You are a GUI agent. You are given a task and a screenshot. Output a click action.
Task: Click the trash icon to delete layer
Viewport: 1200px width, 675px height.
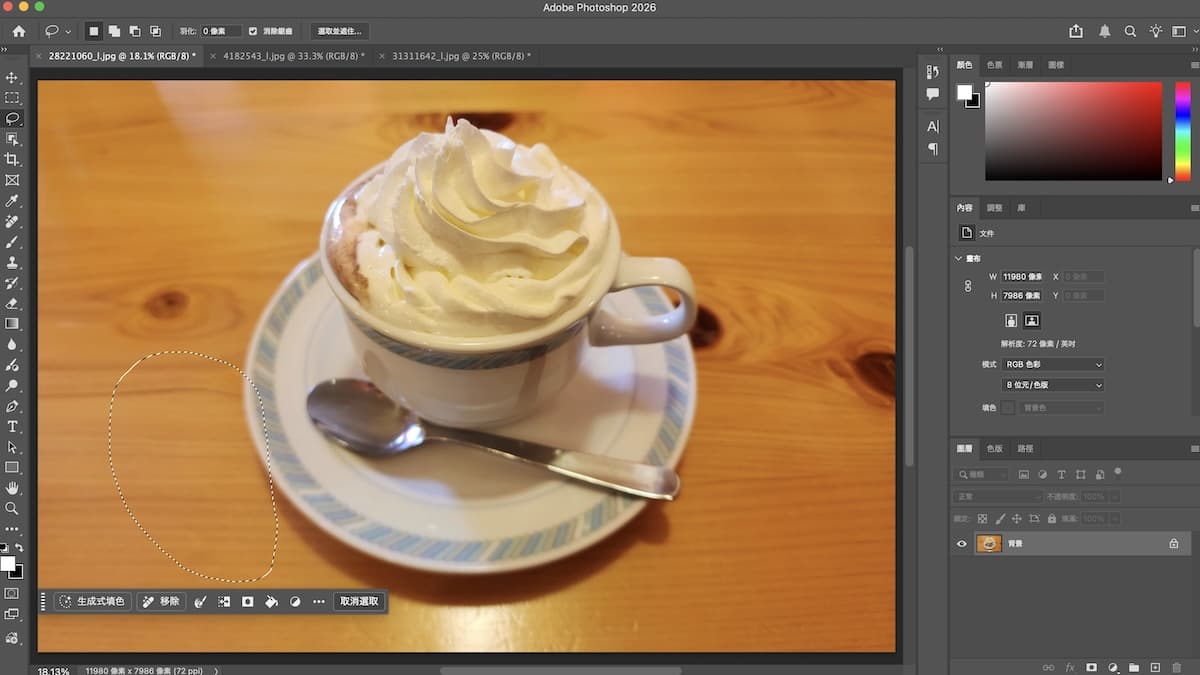tap(1176, 667)
